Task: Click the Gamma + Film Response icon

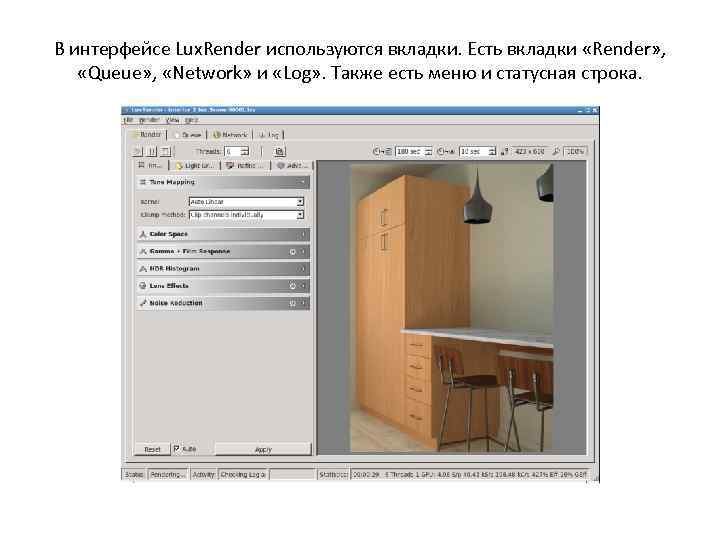Action: click(x=143, y=252)
